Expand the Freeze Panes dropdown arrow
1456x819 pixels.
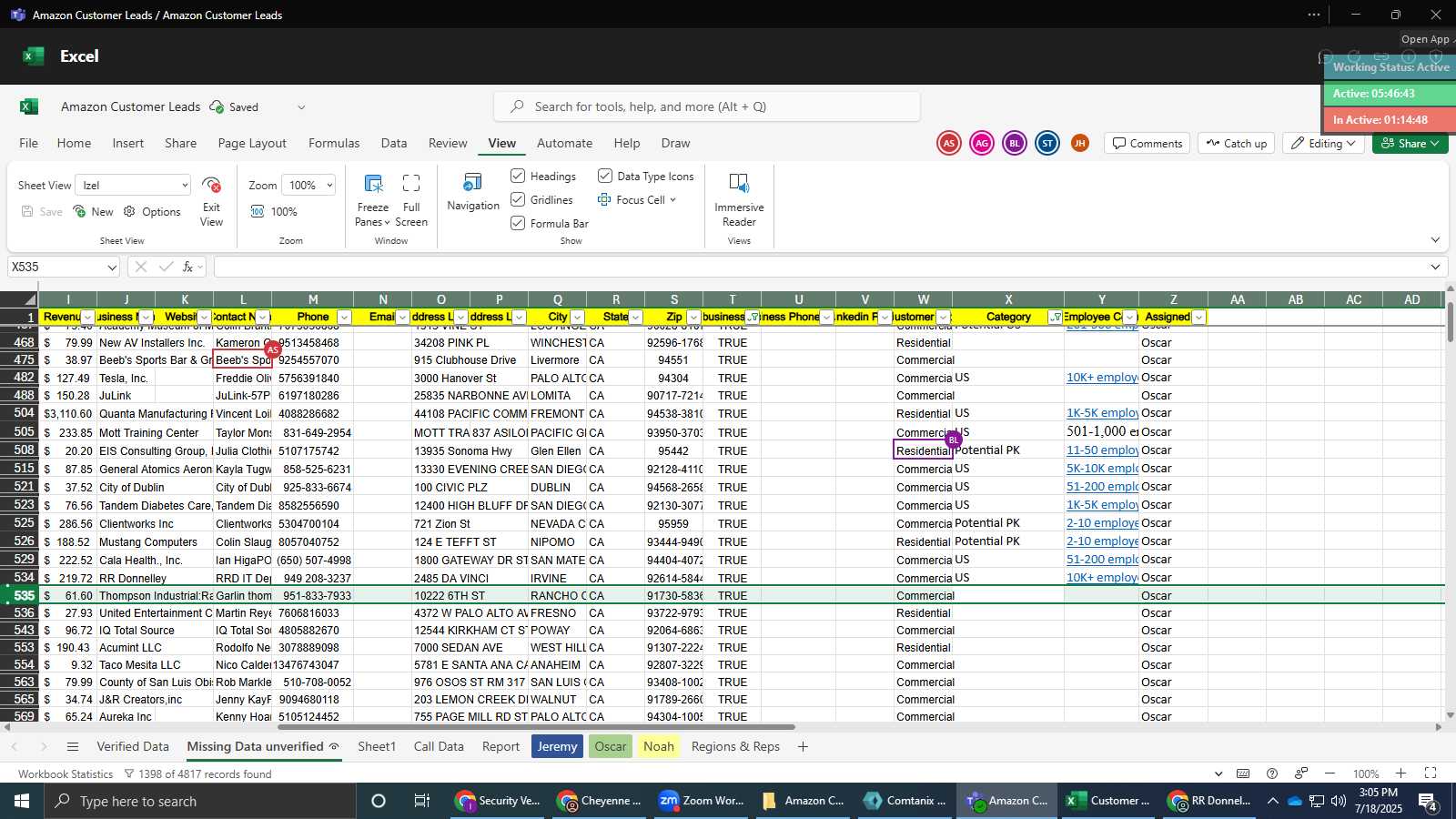click(x=387, y=222)
